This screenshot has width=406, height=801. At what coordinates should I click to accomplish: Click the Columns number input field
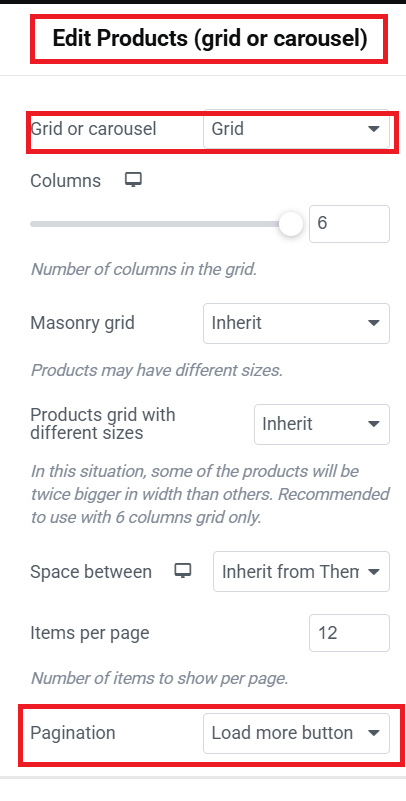[349, 224]
